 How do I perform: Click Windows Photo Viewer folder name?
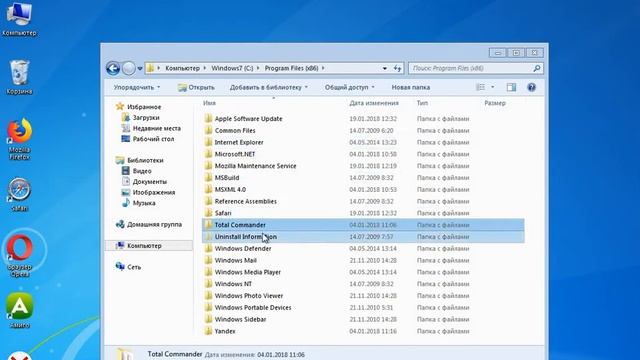[x=249, y=296]
